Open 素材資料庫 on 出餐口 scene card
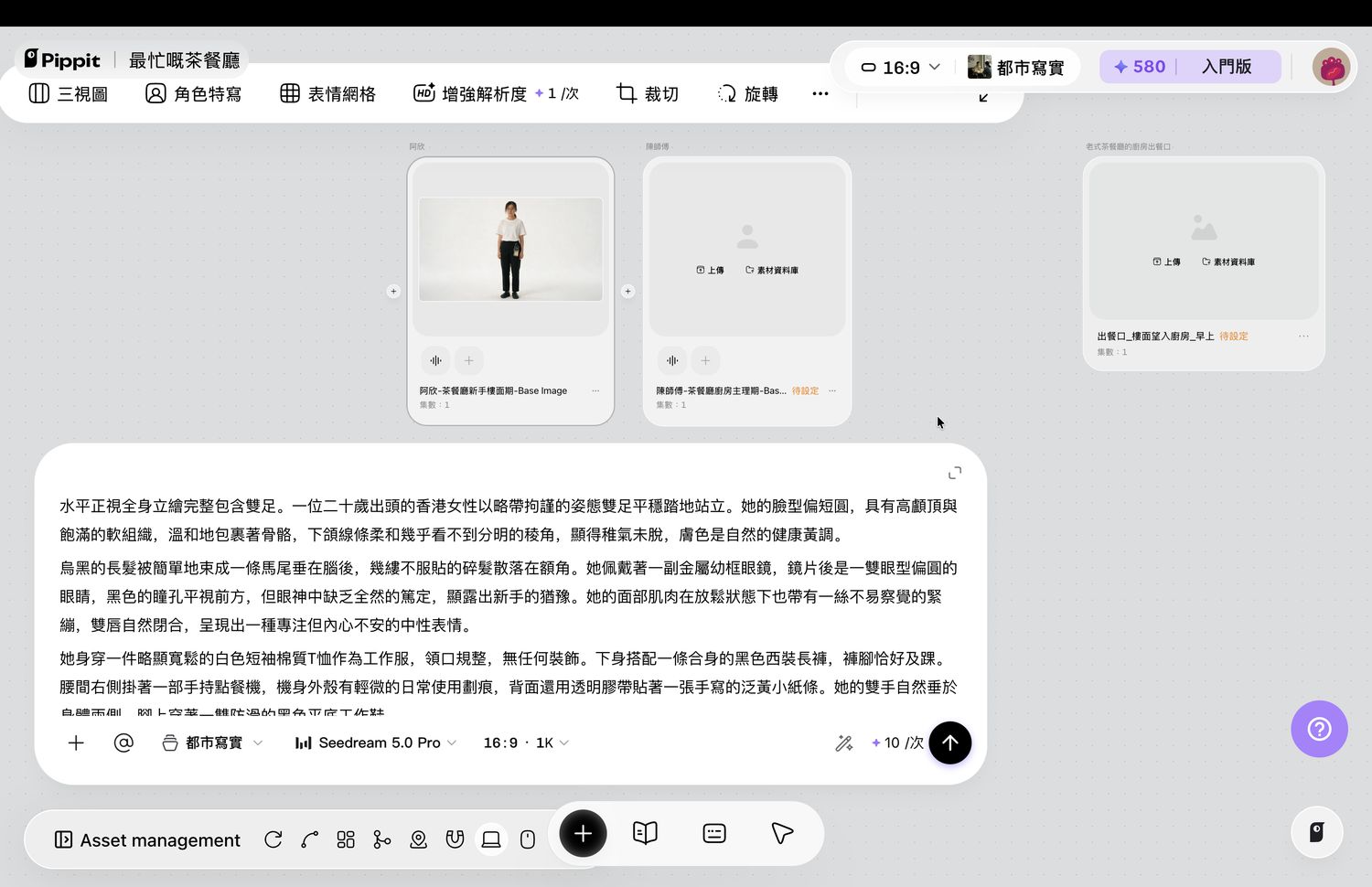This screenshot has height=887, width=1372. pyautogui.click(x=1228, y=262)
